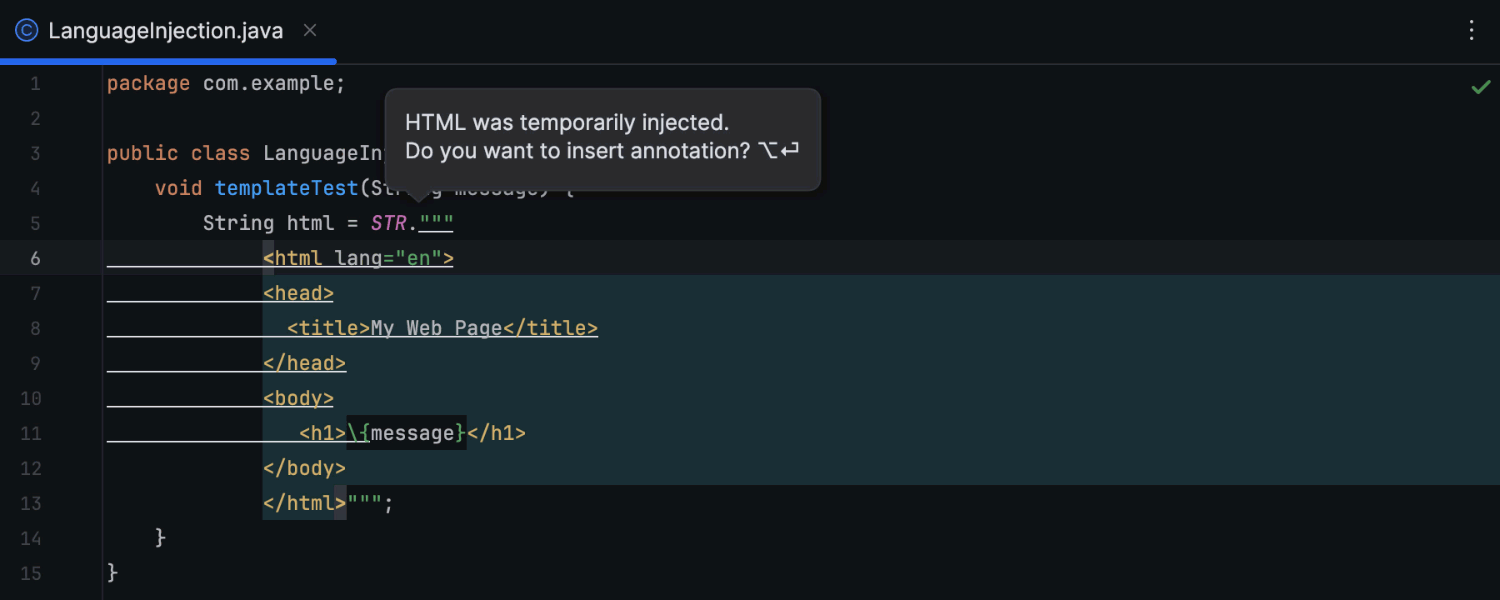Viewport: 1500px width, 600px height.
Task: Click the STR template processor keyword
Action: (388, 223)
